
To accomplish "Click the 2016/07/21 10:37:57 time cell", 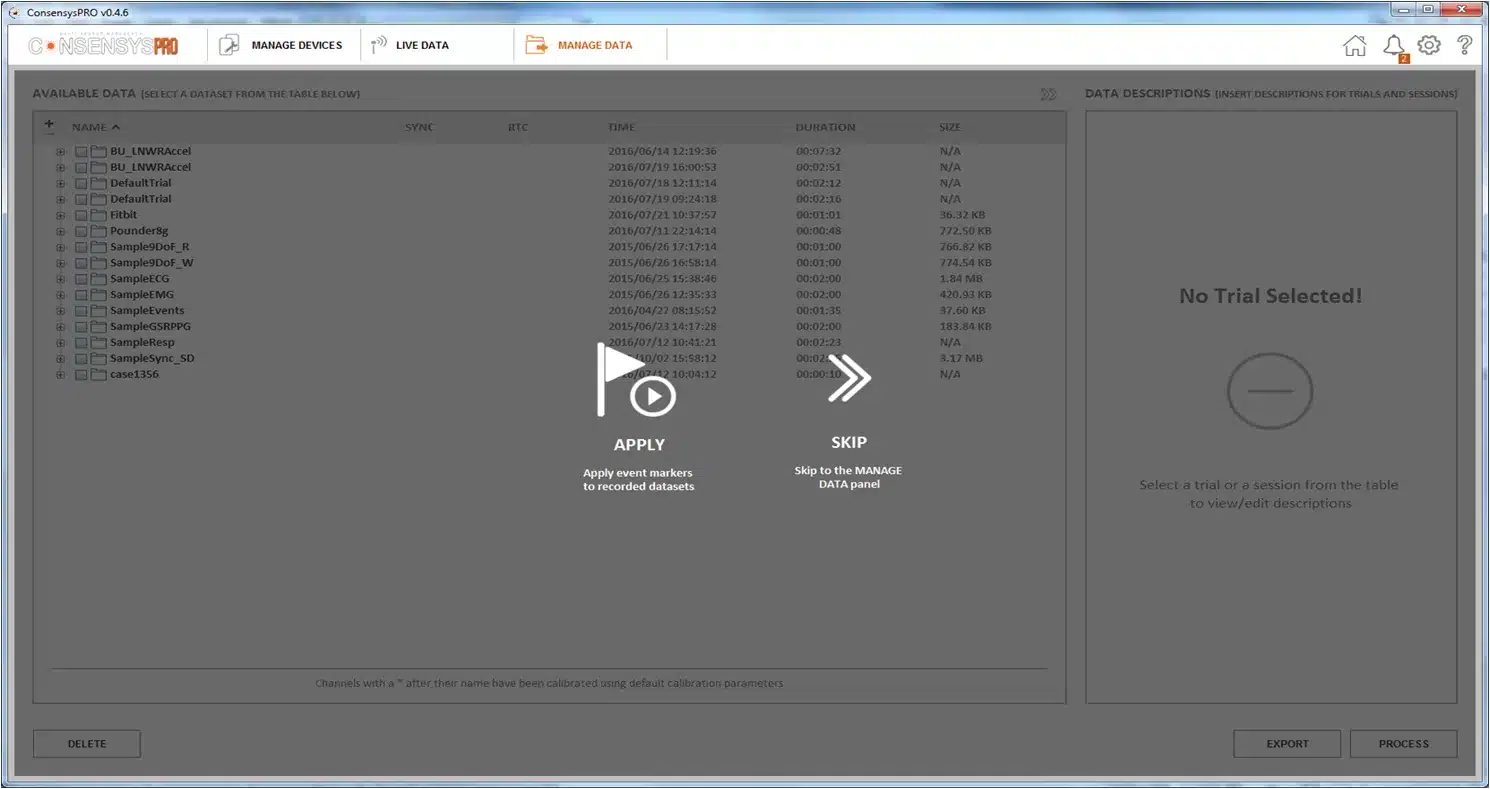I will click(662, 215).
